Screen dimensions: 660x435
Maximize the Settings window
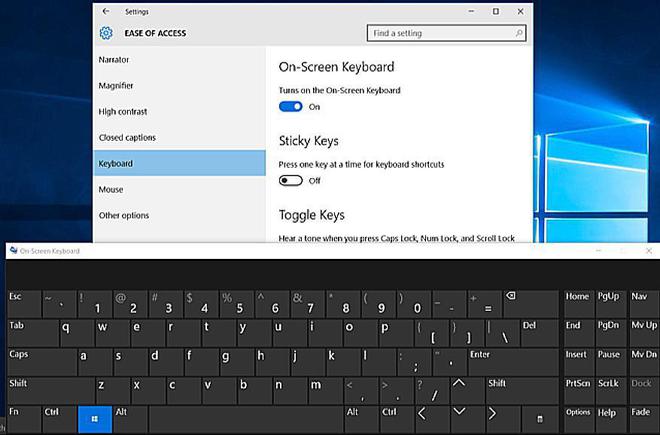coord(496,11)
